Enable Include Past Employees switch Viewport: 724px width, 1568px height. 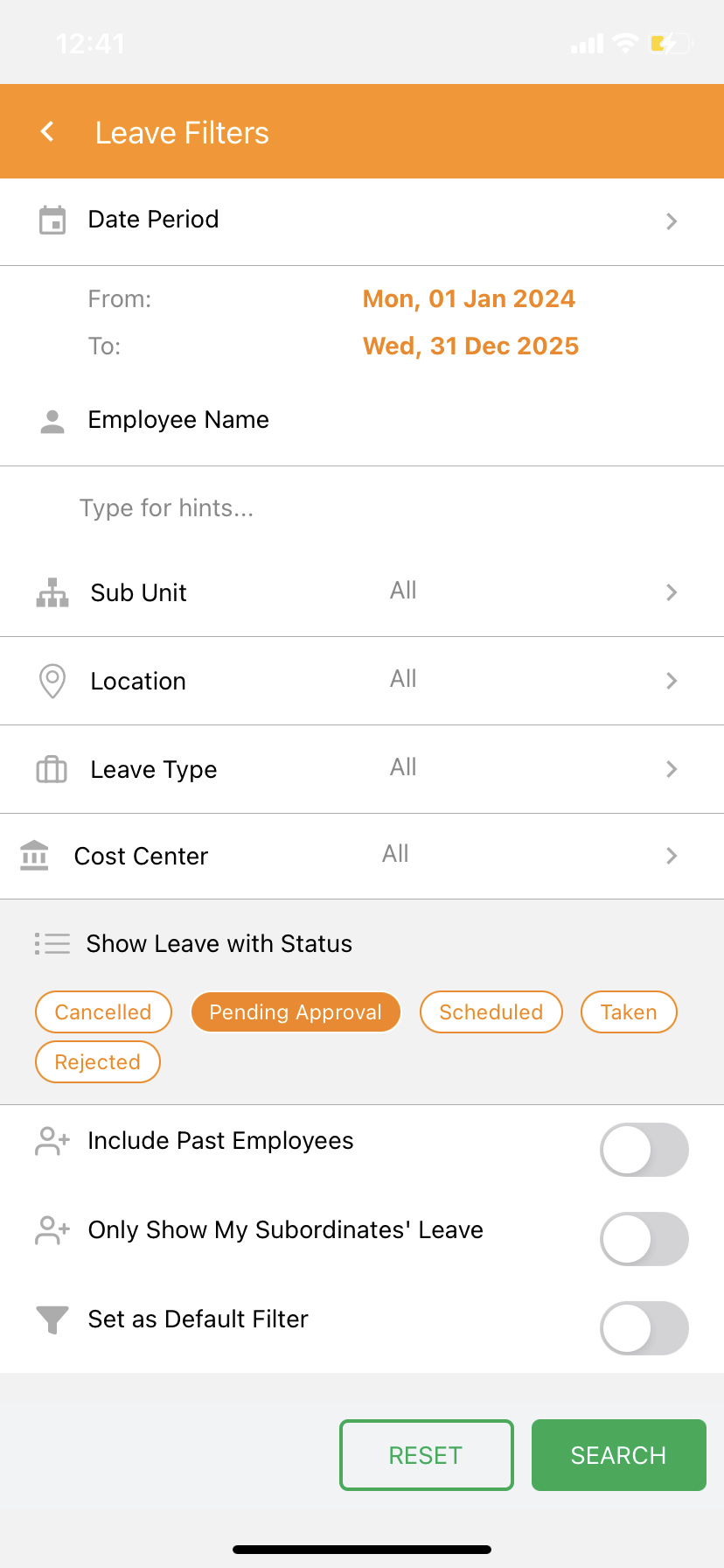[x=644, y=1150]
